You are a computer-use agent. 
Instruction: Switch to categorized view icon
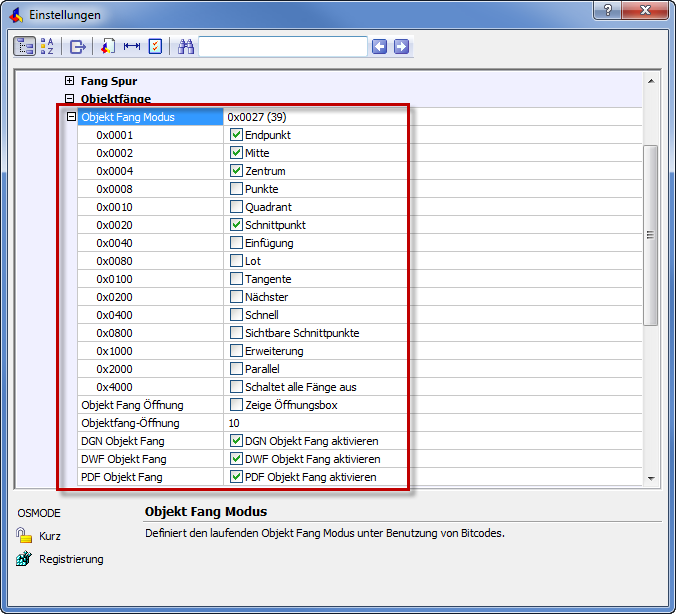25,46
